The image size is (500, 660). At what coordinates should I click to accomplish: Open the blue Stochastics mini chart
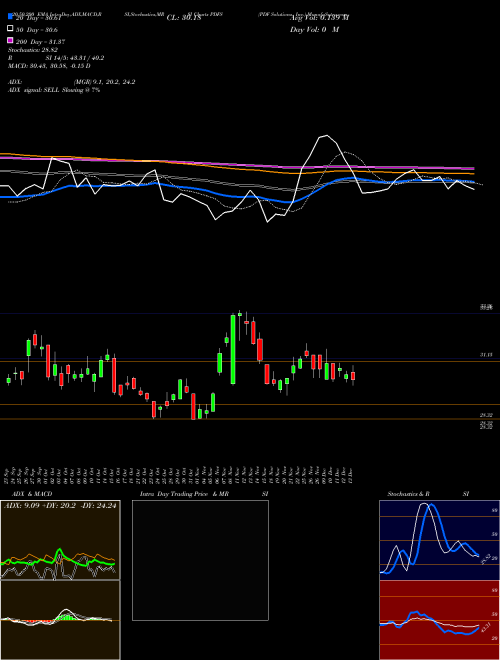pyautogui.click(x=439, y=540)
